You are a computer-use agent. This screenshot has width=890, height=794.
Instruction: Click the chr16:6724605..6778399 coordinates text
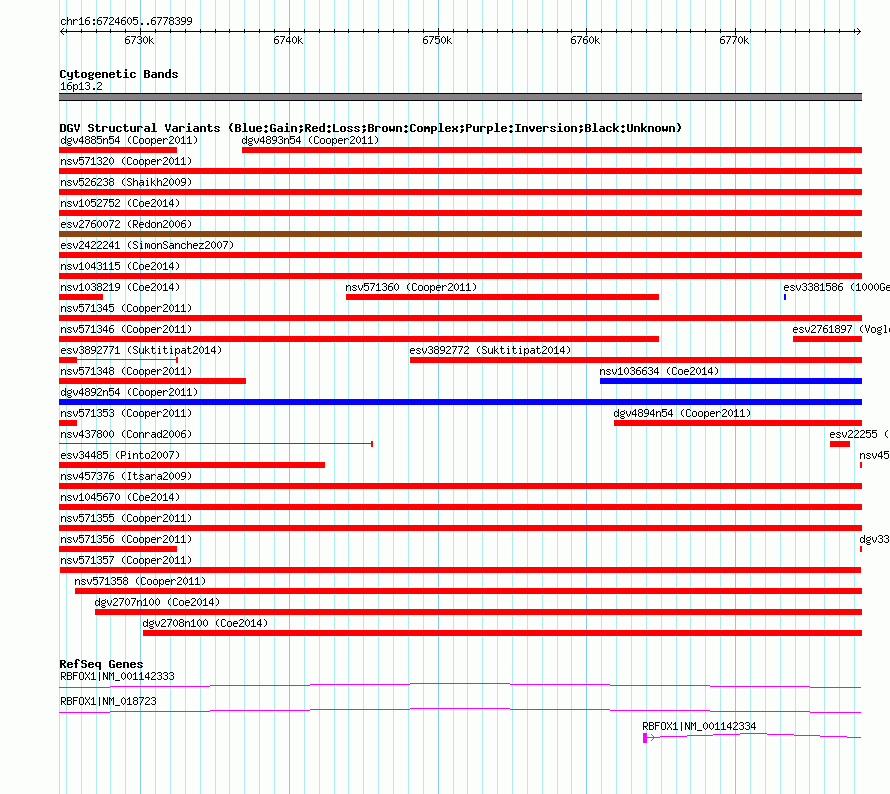pyautogui.click(x=126, y=21)
